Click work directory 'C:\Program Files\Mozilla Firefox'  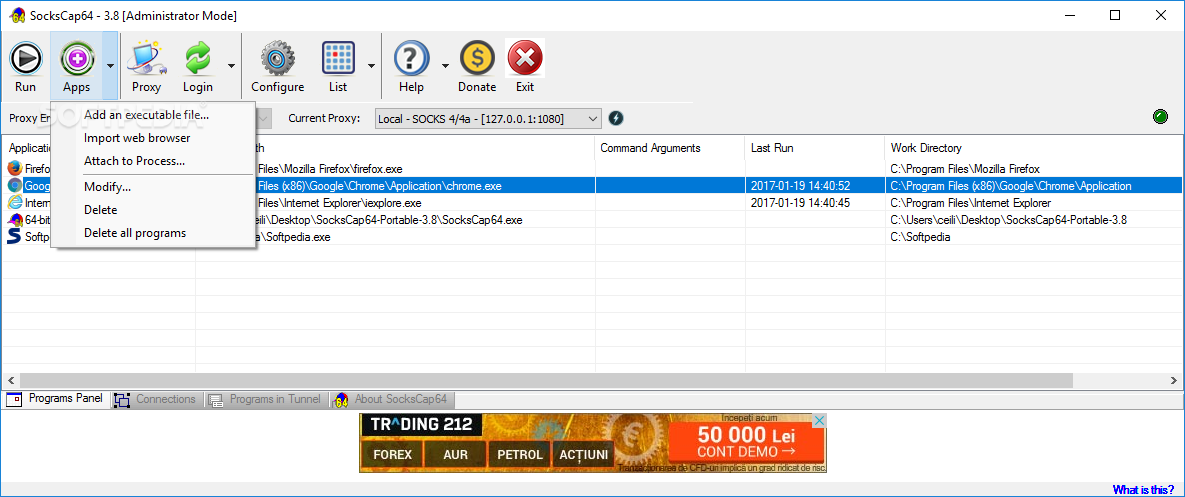pyautogui.click(x=965, y=169)
